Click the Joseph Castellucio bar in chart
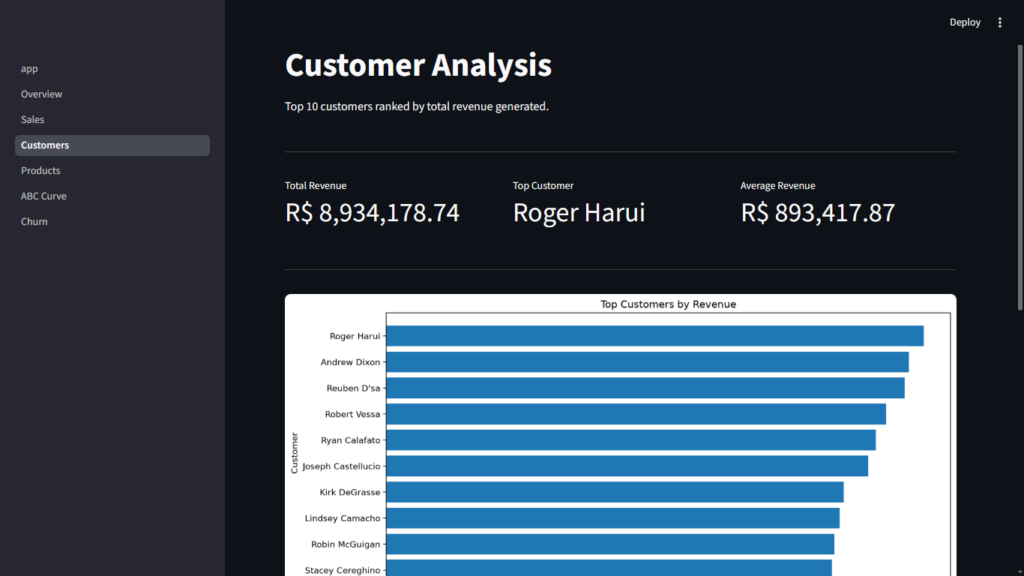 point(628,466)
